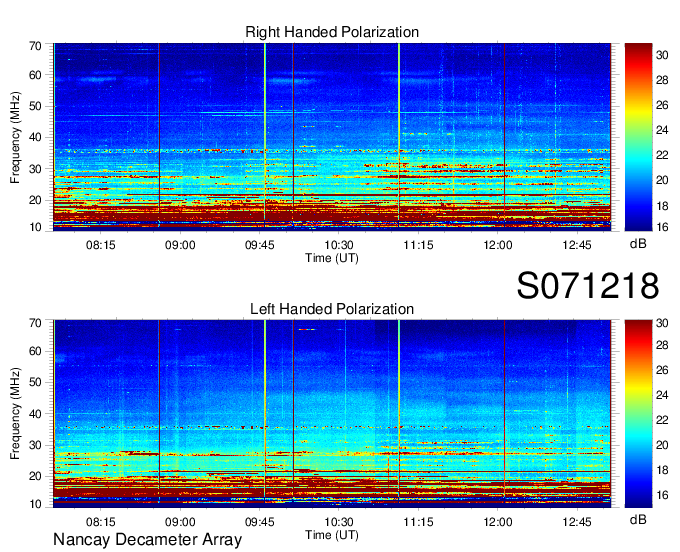Click 'Time (UT)' label under bottom plot
This screenshot has height=552, width=680.
click(x=332, y=535)
